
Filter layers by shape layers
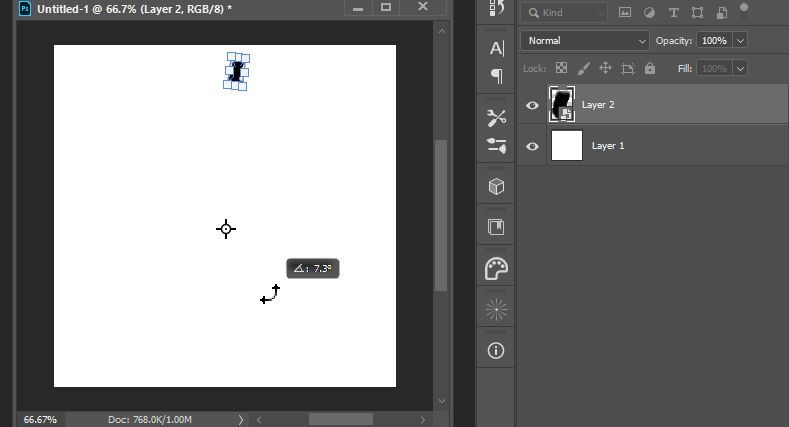point(697,13)
